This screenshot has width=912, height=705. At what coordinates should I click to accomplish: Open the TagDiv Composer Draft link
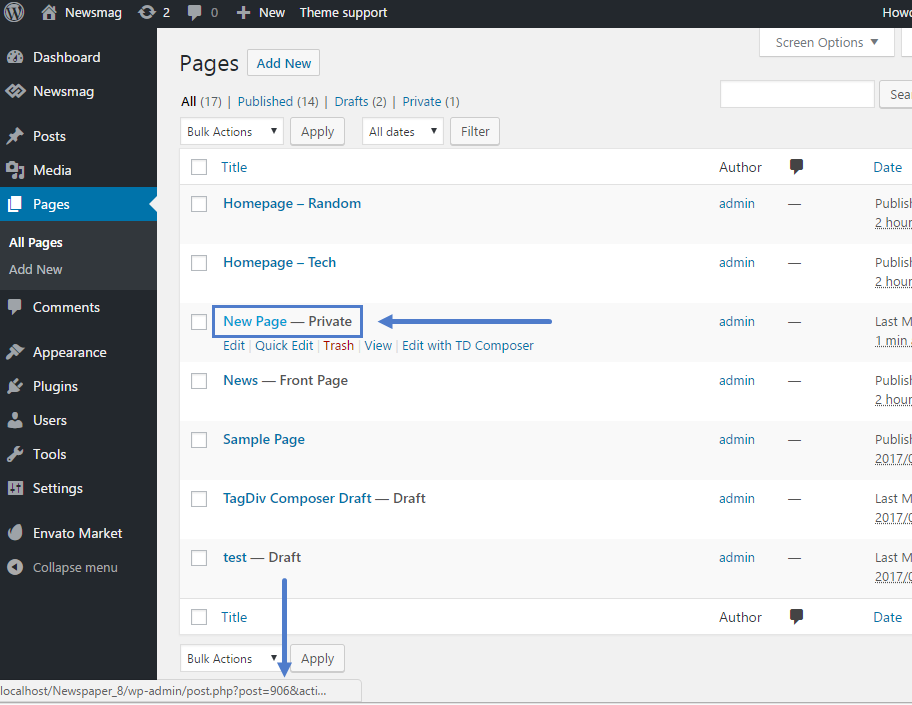[297, 498]
